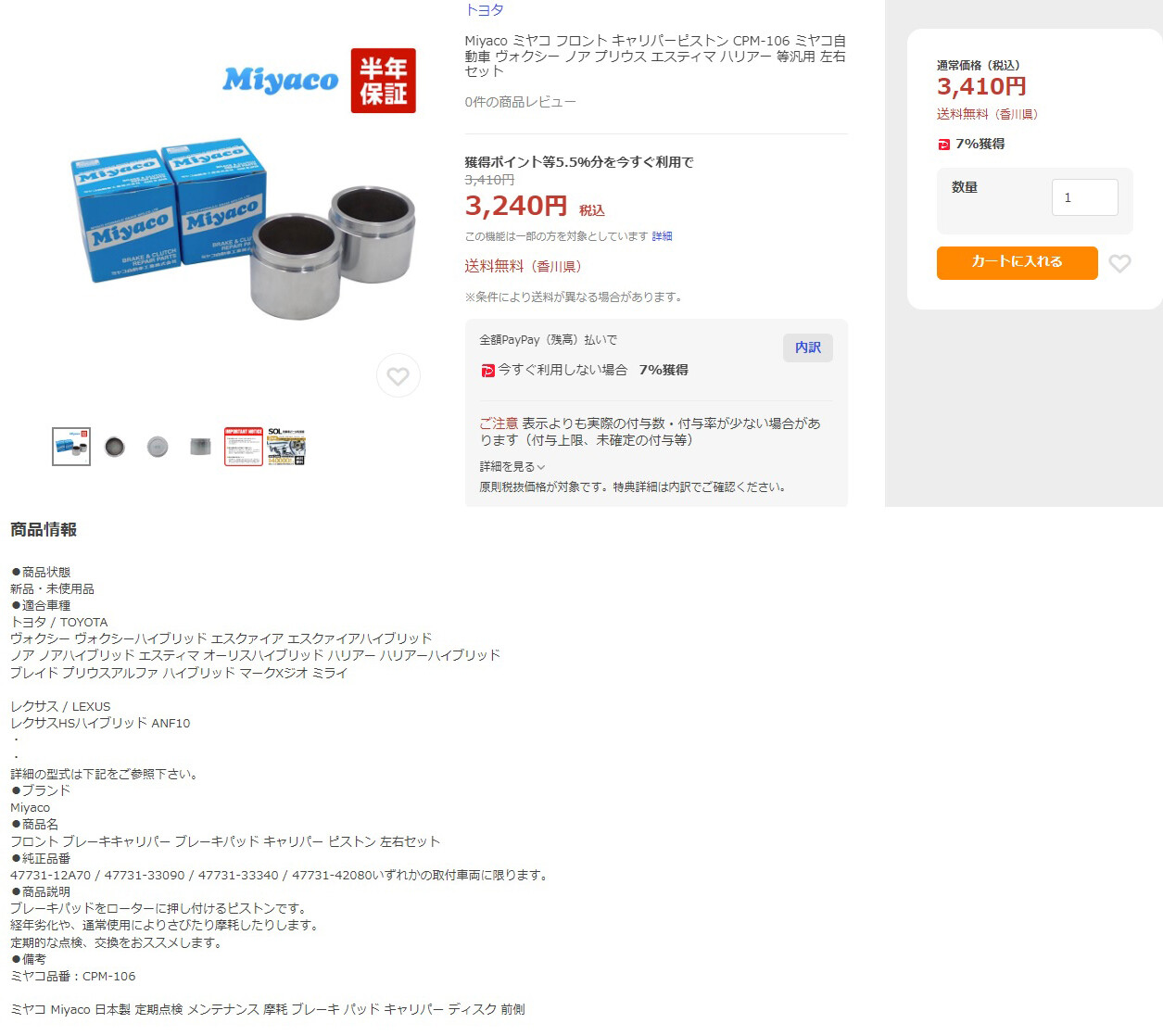
Task: Open the SOL shop banner thumbnail
Action: click(286, 447)
